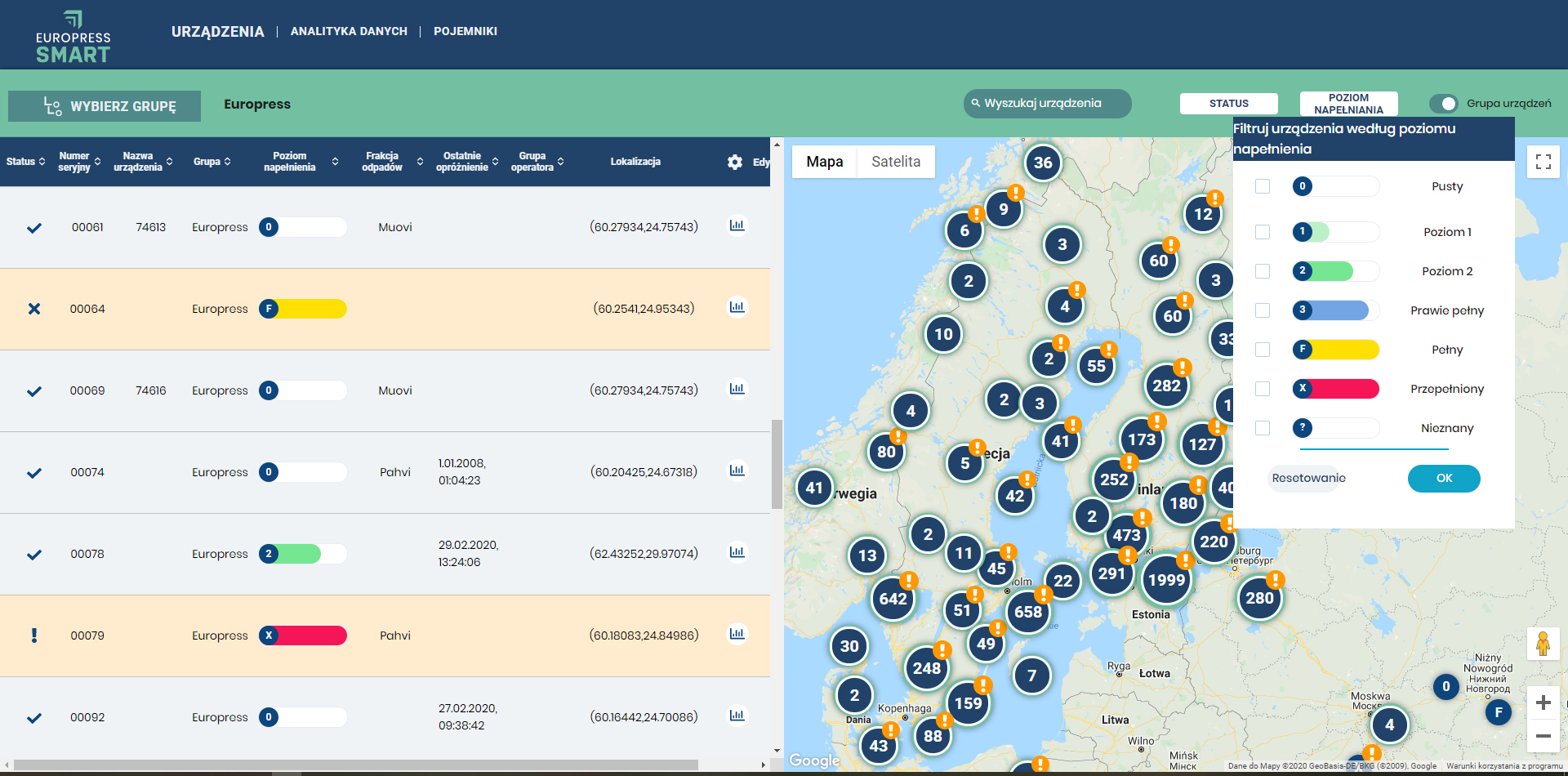1568x776 pixels.
Task: Zoom in on the map
Action: tap(1543, 702)
